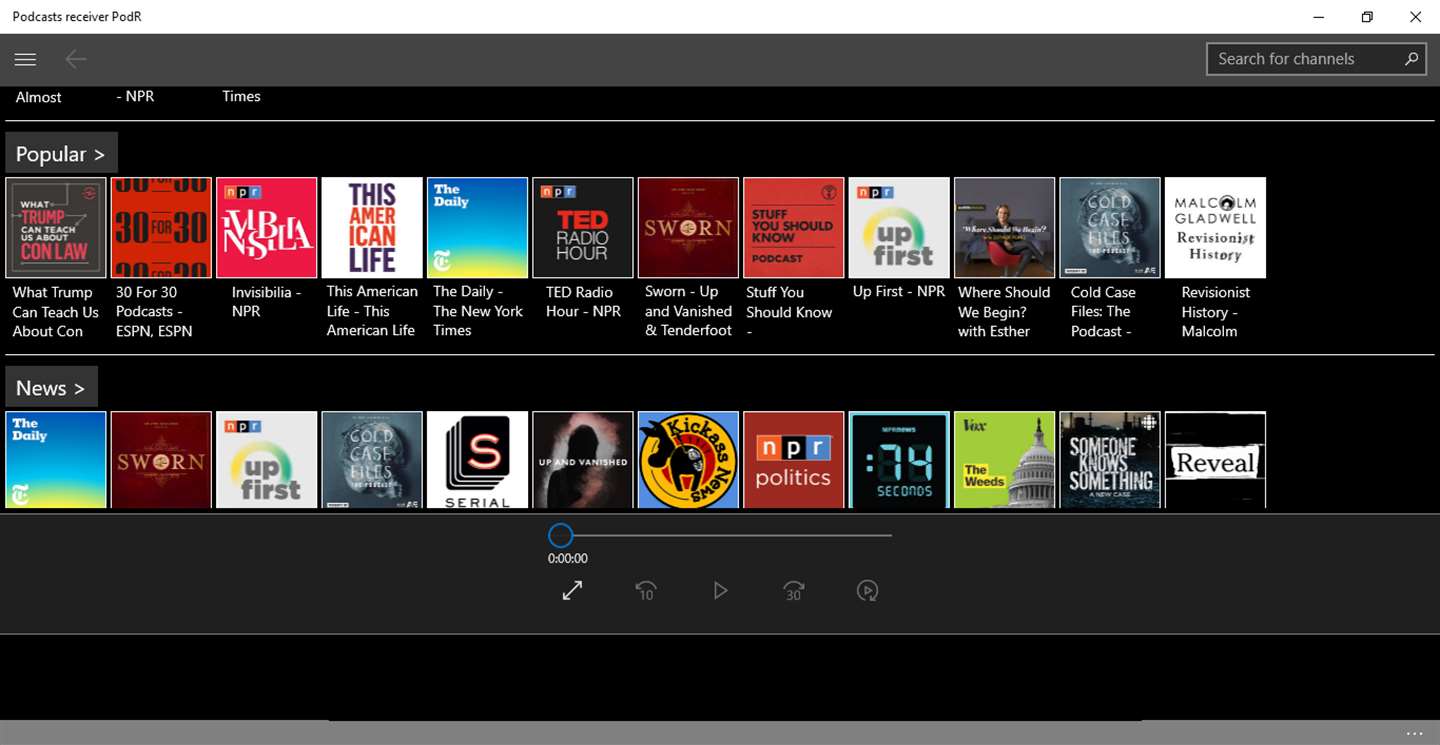Click the 'Up First - NPR' title

point(899,291)
